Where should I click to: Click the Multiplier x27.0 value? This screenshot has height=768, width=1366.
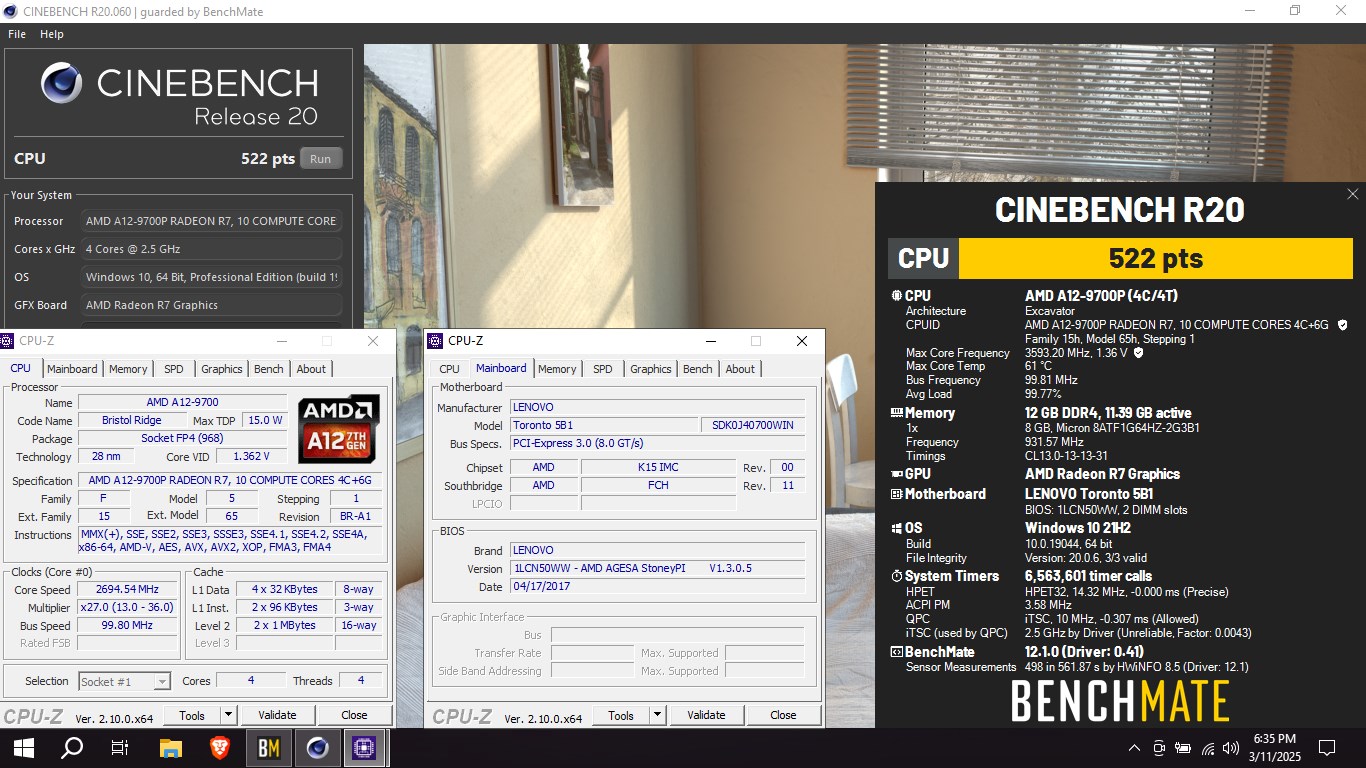tap(128, 608)
